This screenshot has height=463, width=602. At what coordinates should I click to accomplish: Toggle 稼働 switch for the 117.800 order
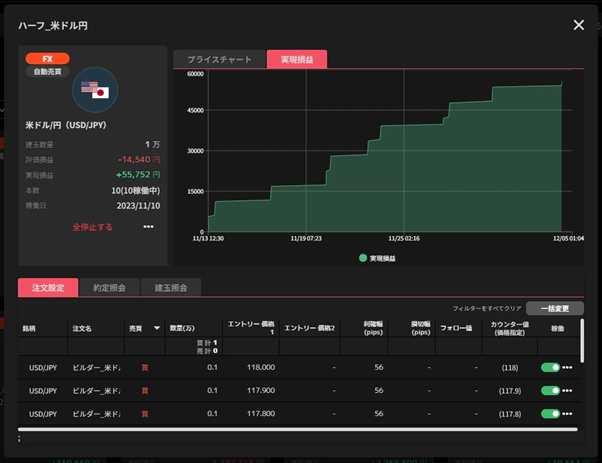point(549,414)
